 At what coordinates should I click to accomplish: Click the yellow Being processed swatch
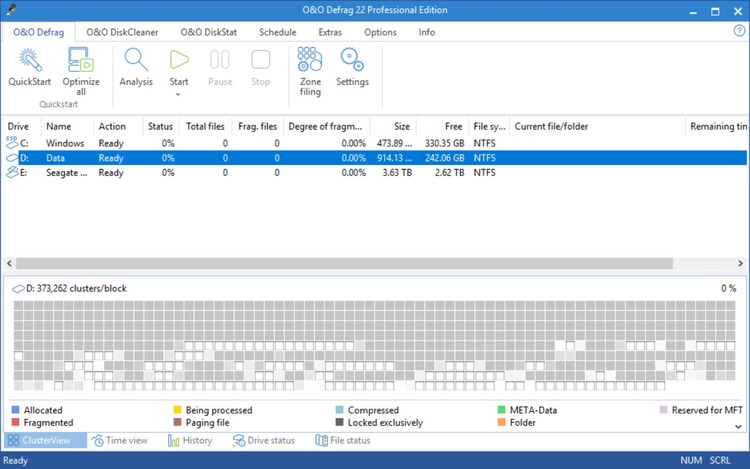(177, 410)
